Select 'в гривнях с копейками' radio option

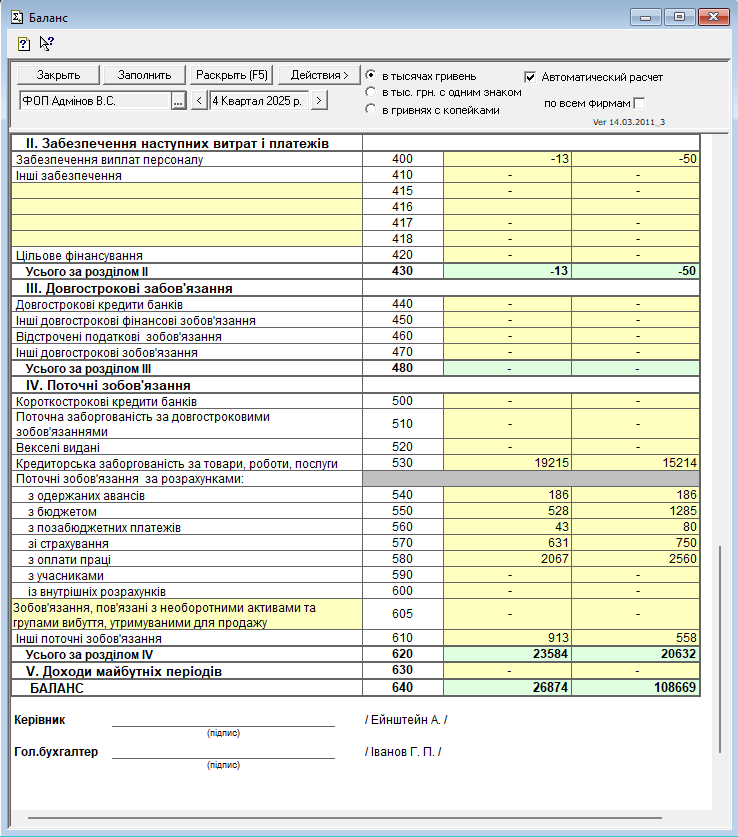tap(371, 109)
